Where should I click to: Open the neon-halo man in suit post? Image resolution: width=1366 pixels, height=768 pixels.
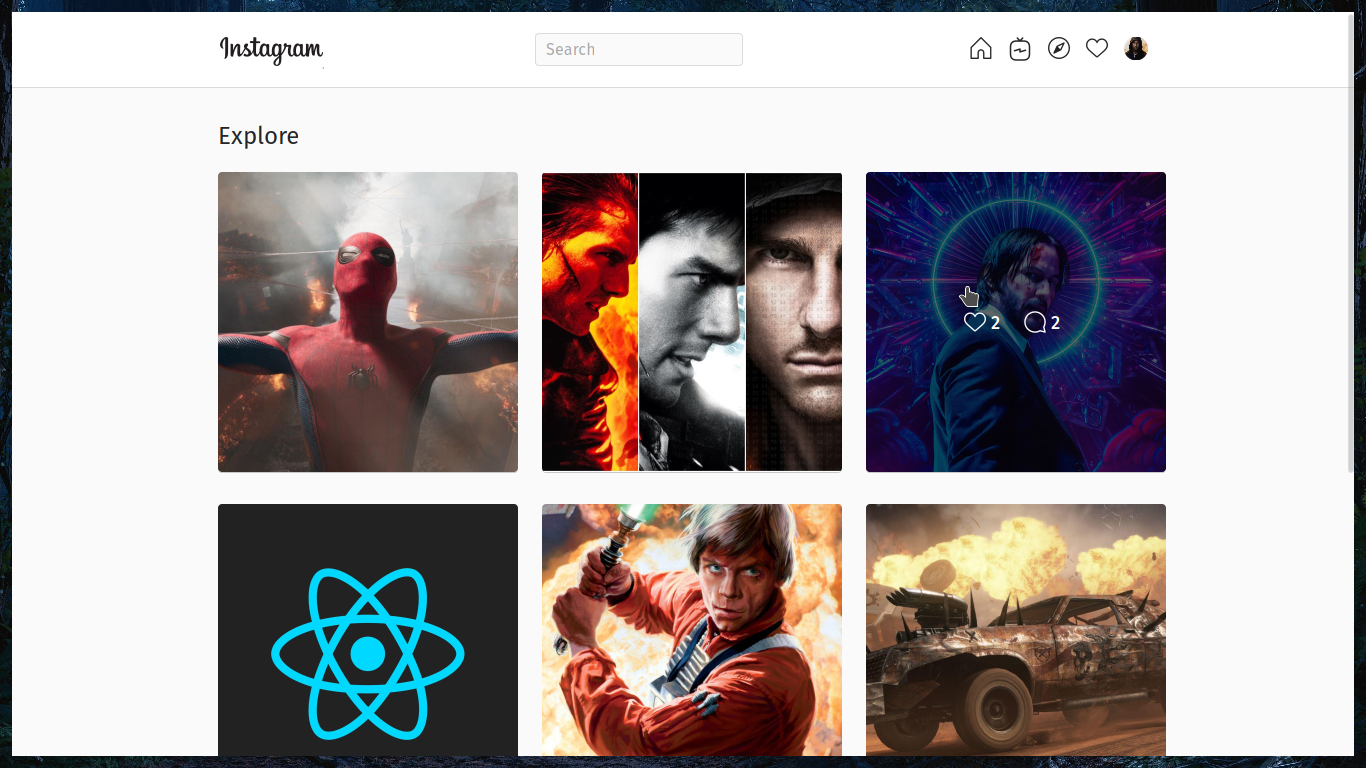(1016, 322)
